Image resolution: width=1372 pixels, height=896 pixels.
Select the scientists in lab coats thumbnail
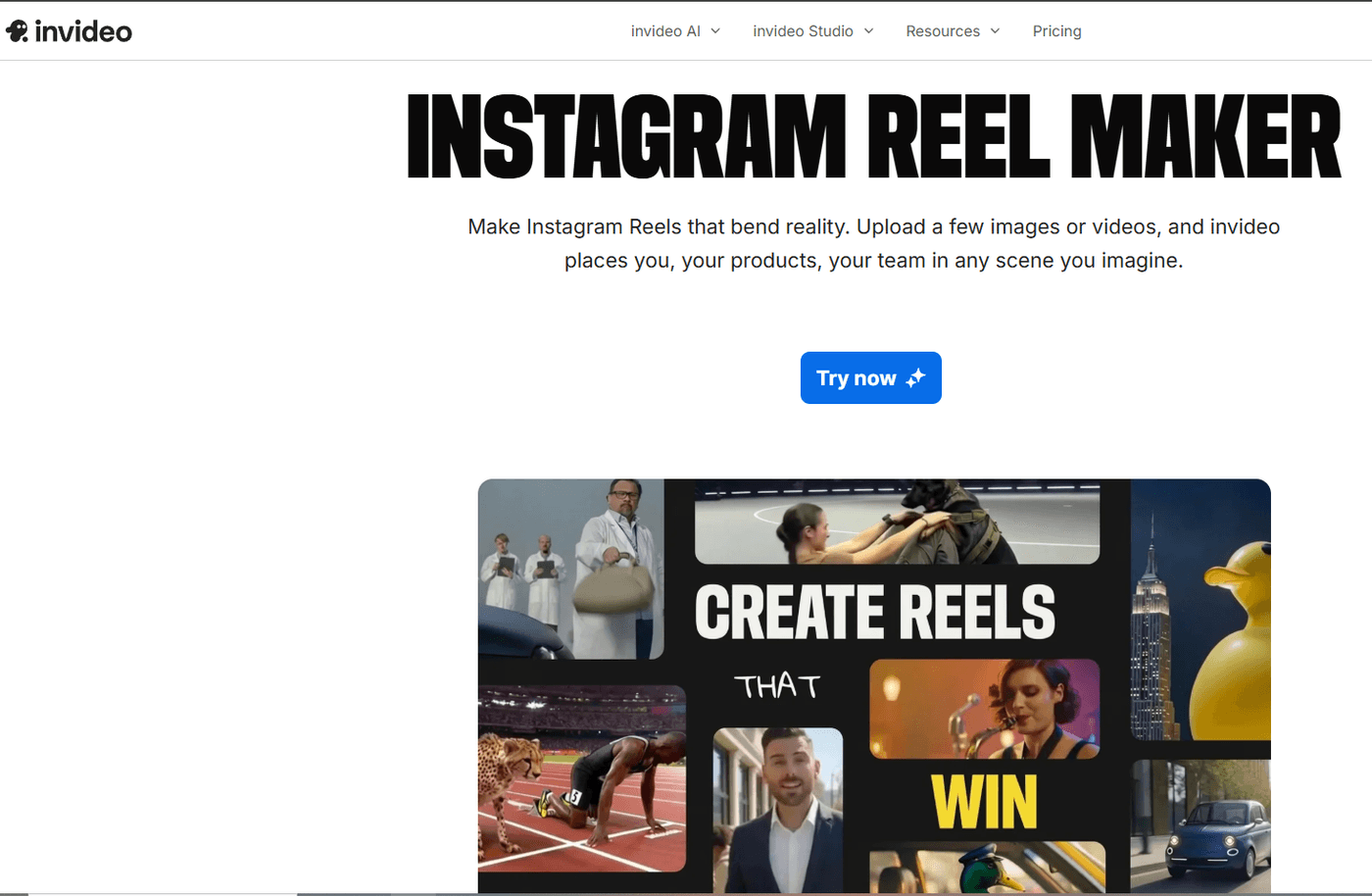[x=571, y=569]
